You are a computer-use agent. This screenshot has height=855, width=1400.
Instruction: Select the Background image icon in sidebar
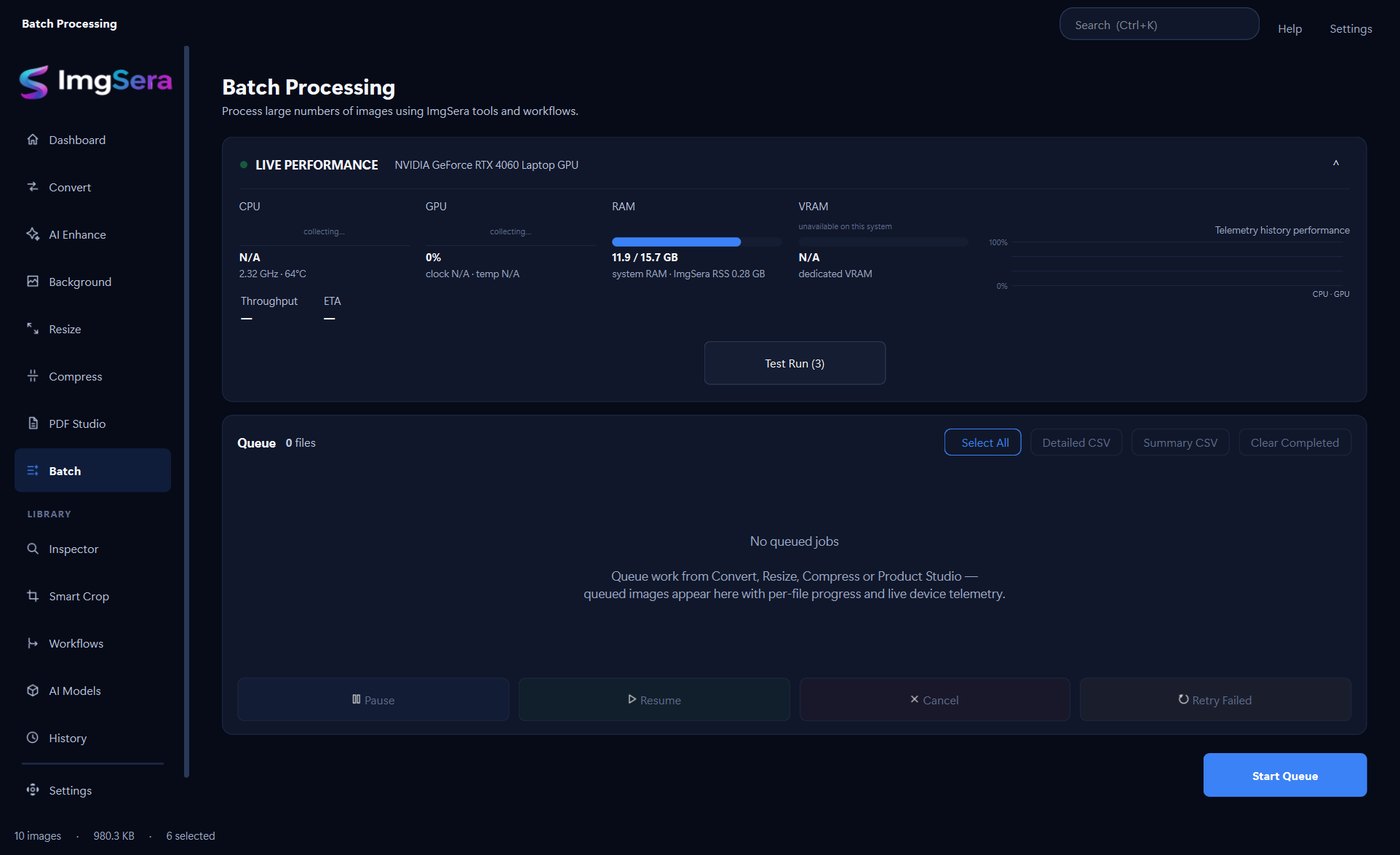tap(33, 282)
